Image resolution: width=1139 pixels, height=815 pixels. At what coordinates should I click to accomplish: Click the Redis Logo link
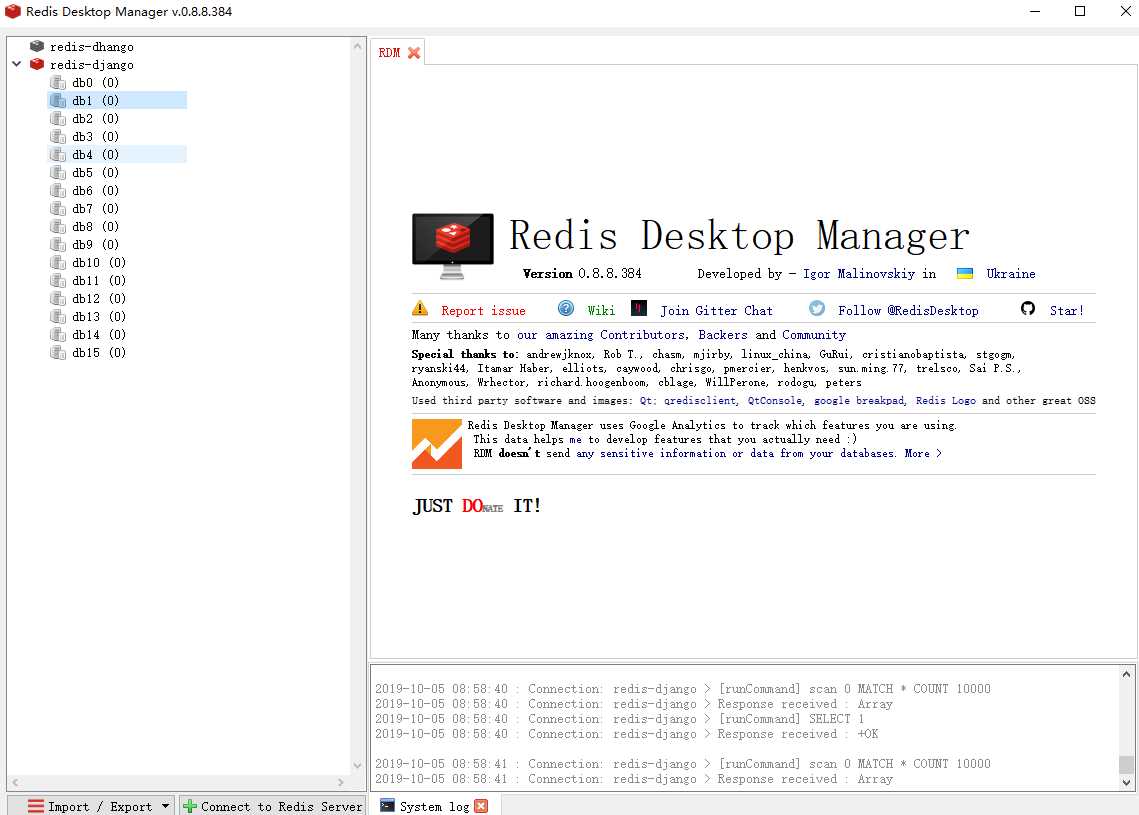[946, 400]
